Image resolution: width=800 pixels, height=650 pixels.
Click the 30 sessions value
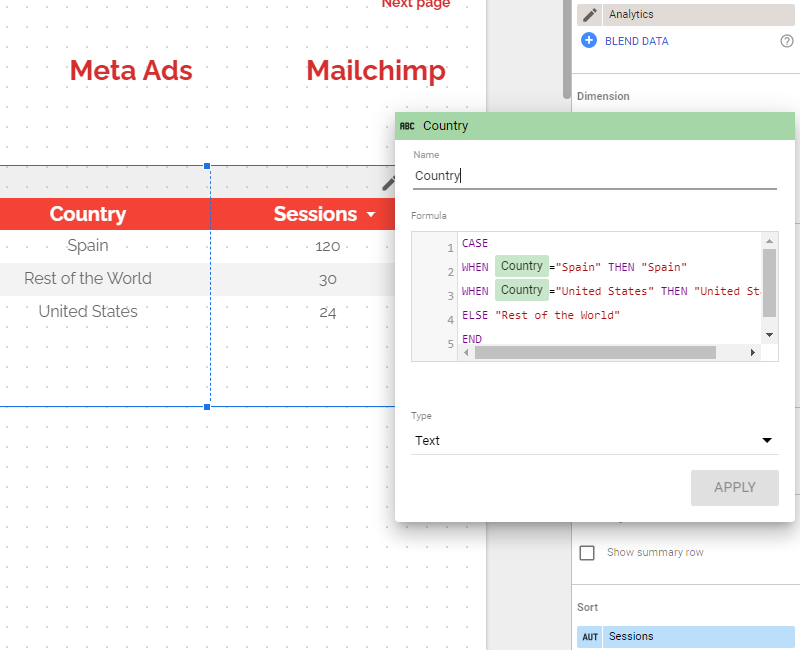tap(328, 280)
